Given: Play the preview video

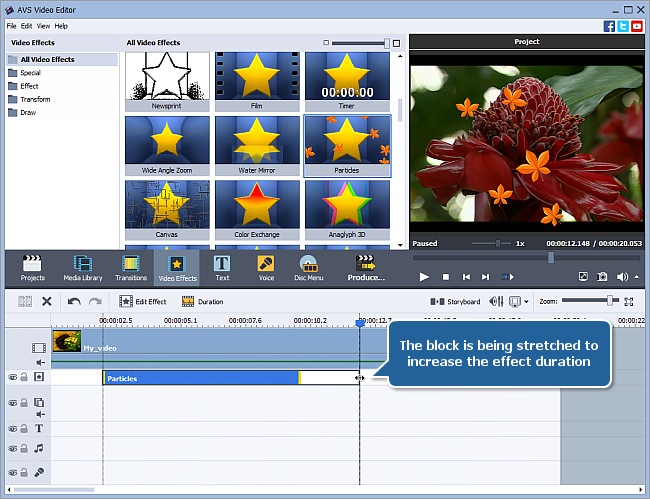Looking at the screenshot, I should pyautogui.click(x=424, y=276).
